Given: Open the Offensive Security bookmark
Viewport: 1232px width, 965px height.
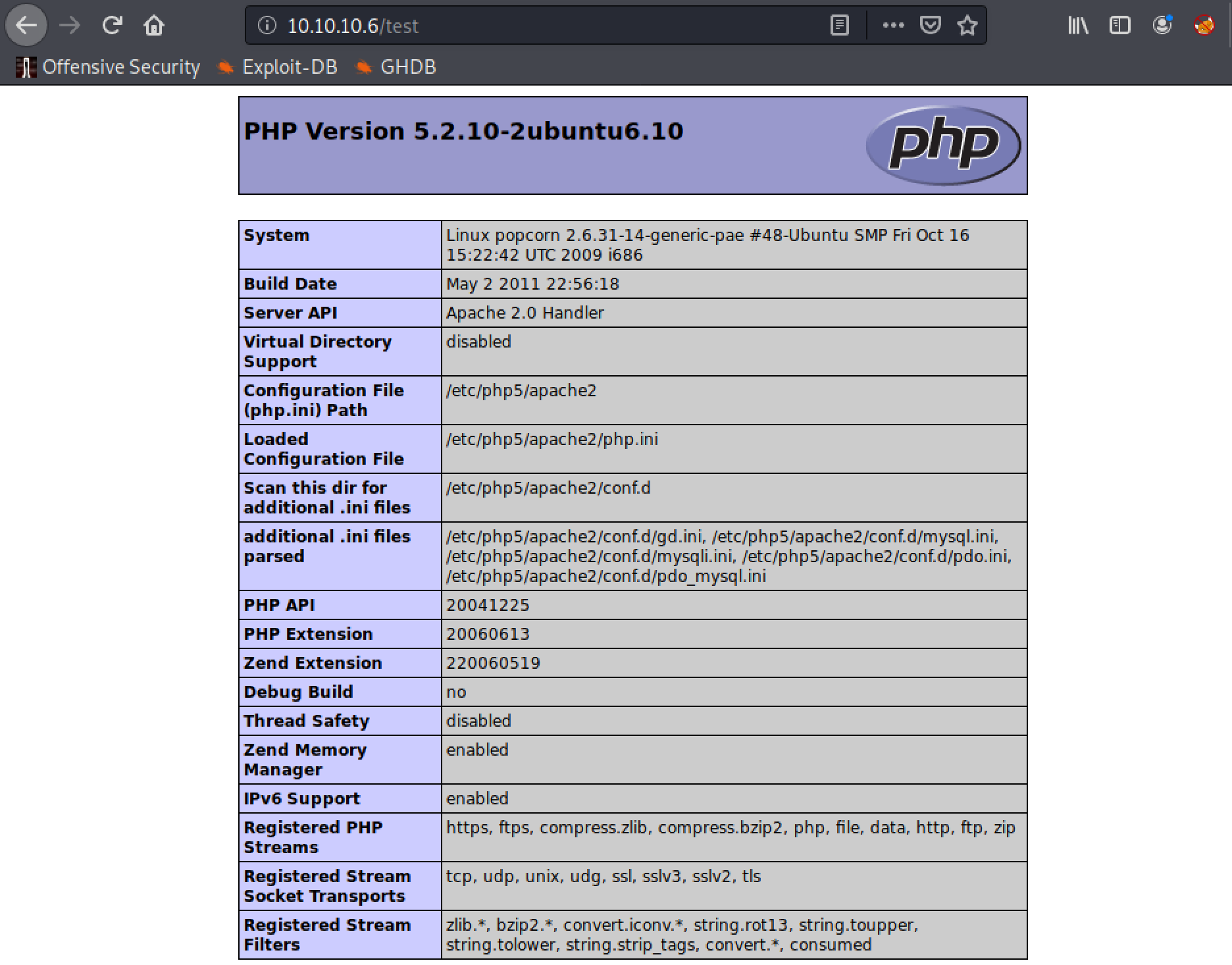Looking at the screenshot, I should pos(109,67).
